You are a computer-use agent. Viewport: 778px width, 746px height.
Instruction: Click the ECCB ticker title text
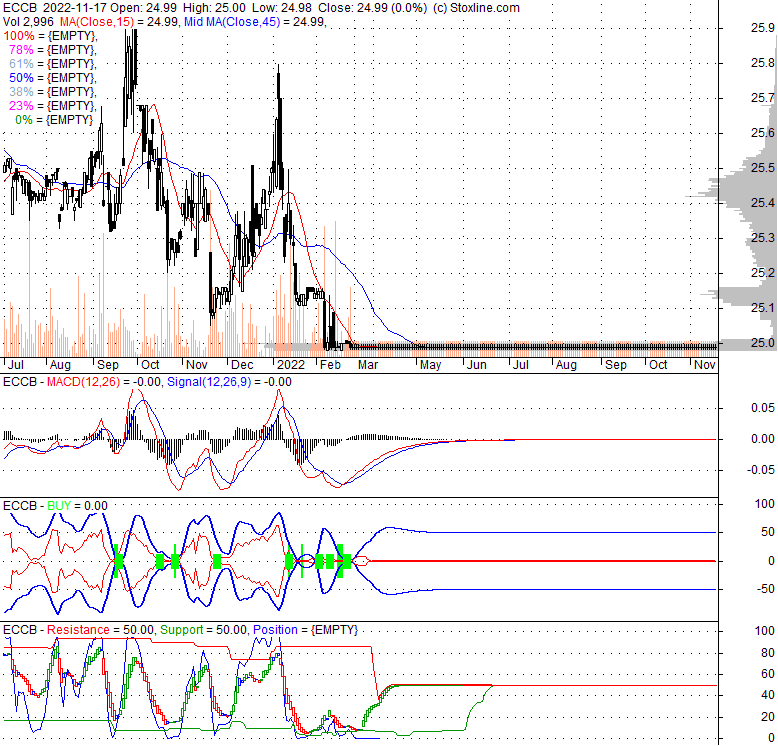pyautogui.click(x=20, y=8)
